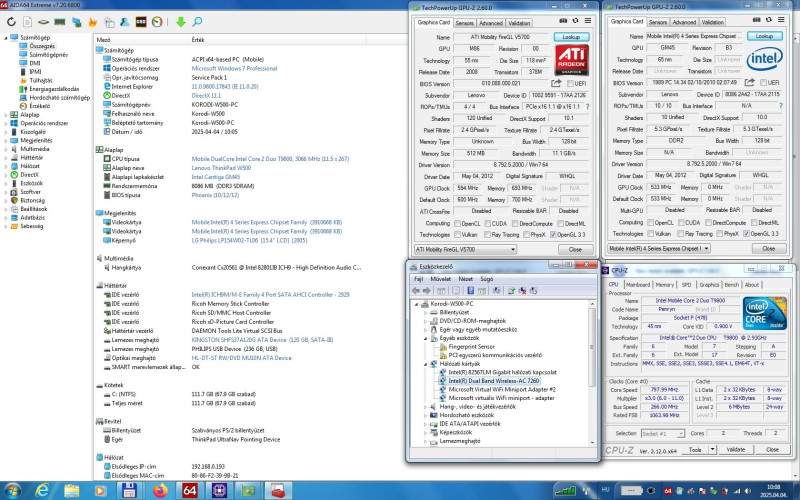Click the camera screenshot icon in Intel GPU-Z

[x=757, y=20]
